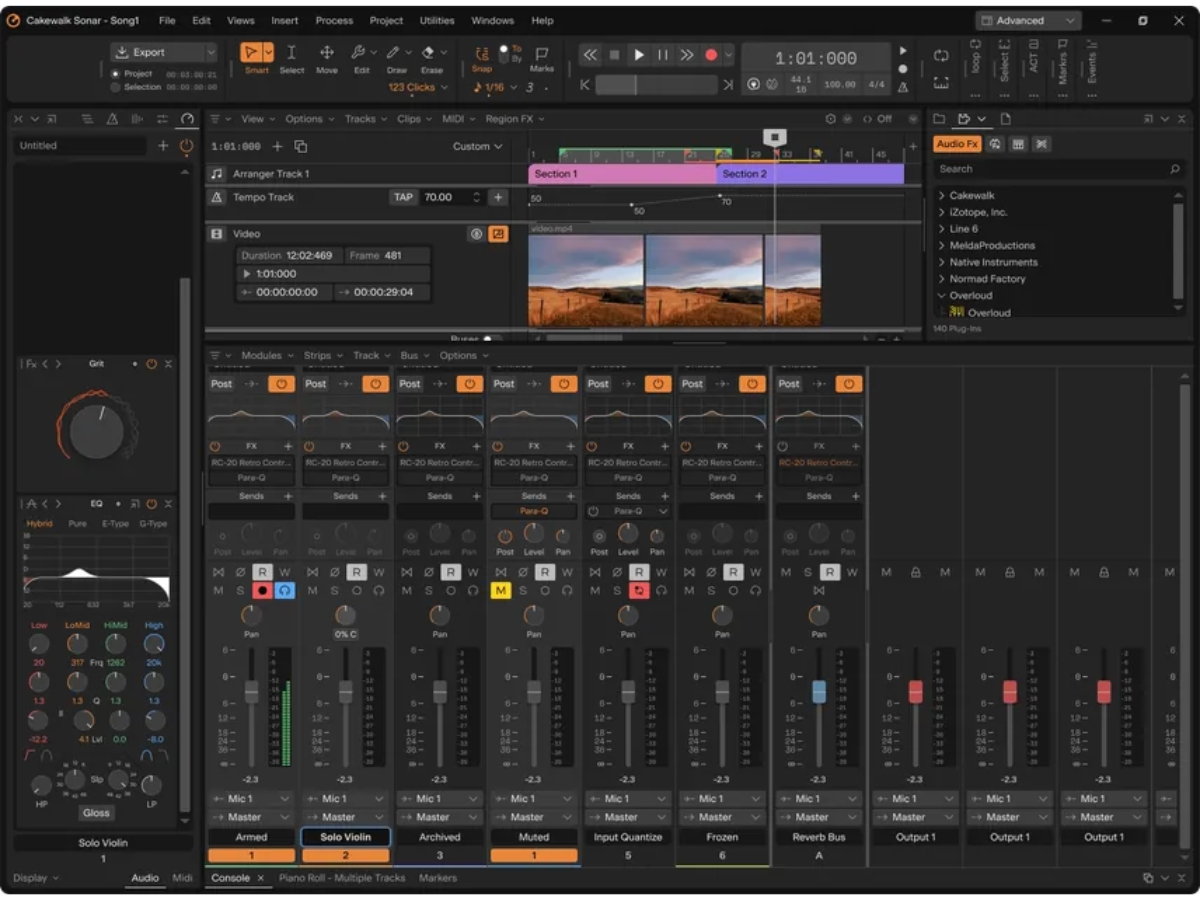Image resolution: width=1200 pixels, height=900 pixels.
Task: Open the Modules menu in console view
Action: pos(267,355)
